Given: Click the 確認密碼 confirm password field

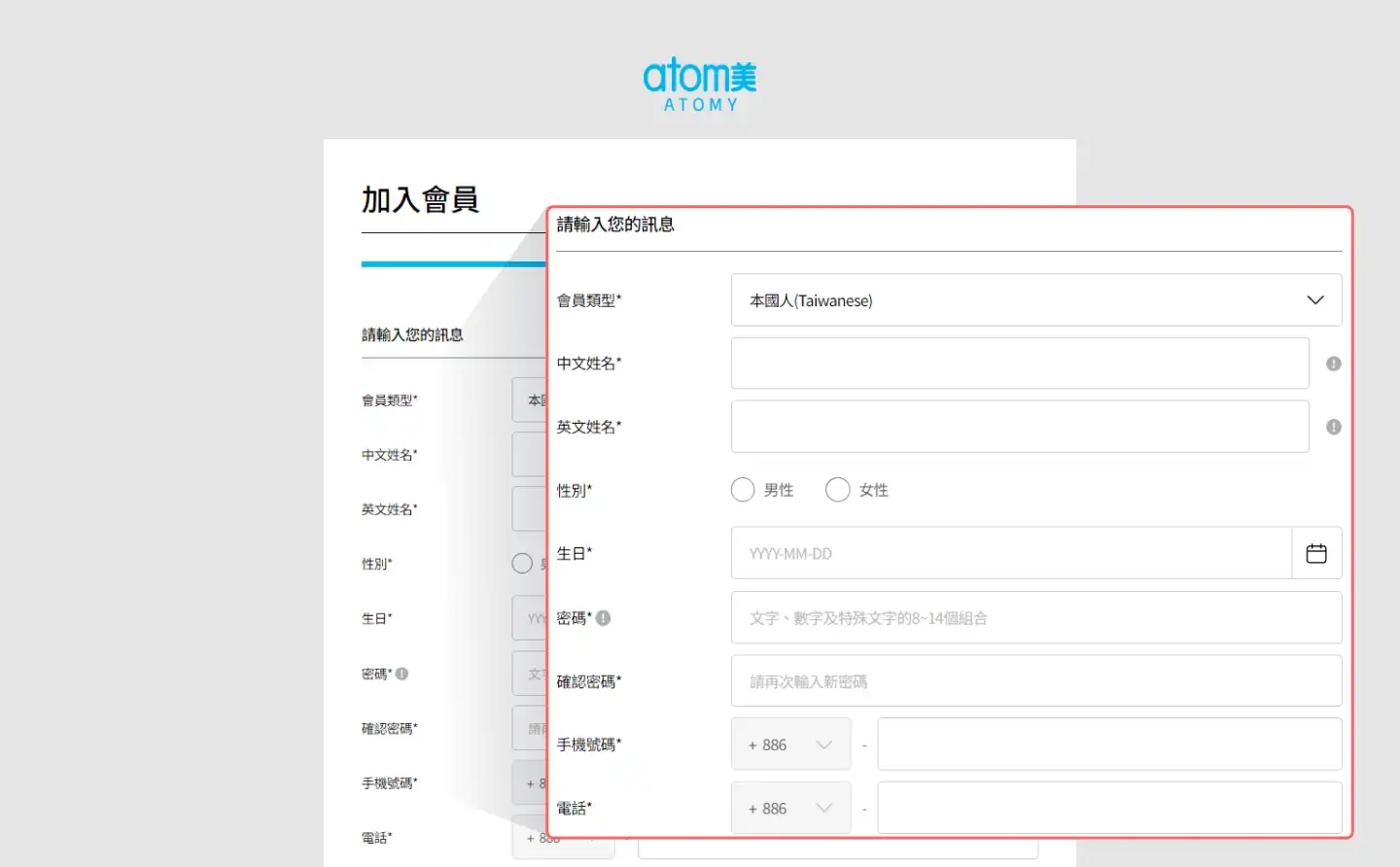Looking at the screenshot, I should 1035,681.
